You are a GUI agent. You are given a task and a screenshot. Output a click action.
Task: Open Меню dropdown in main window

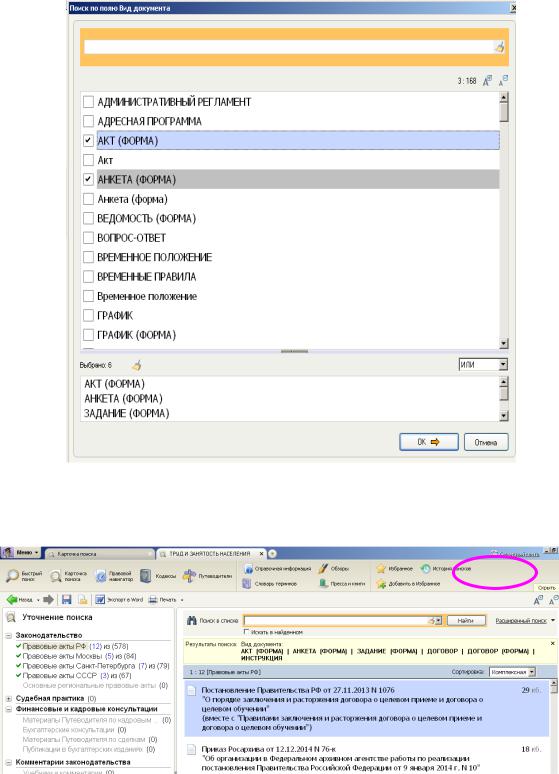21,553
